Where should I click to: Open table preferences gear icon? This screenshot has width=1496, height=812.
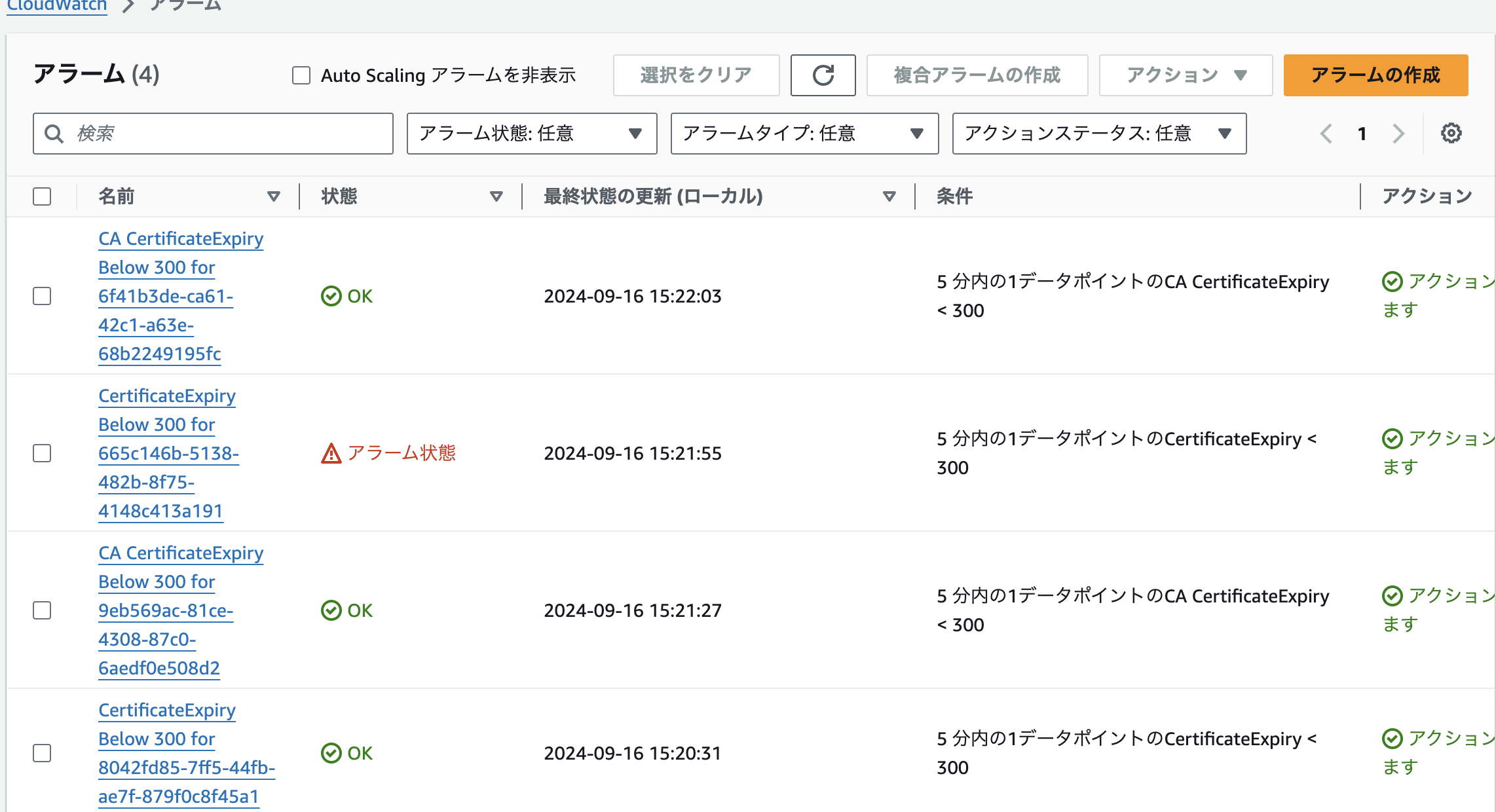[x=1451, y=134]
